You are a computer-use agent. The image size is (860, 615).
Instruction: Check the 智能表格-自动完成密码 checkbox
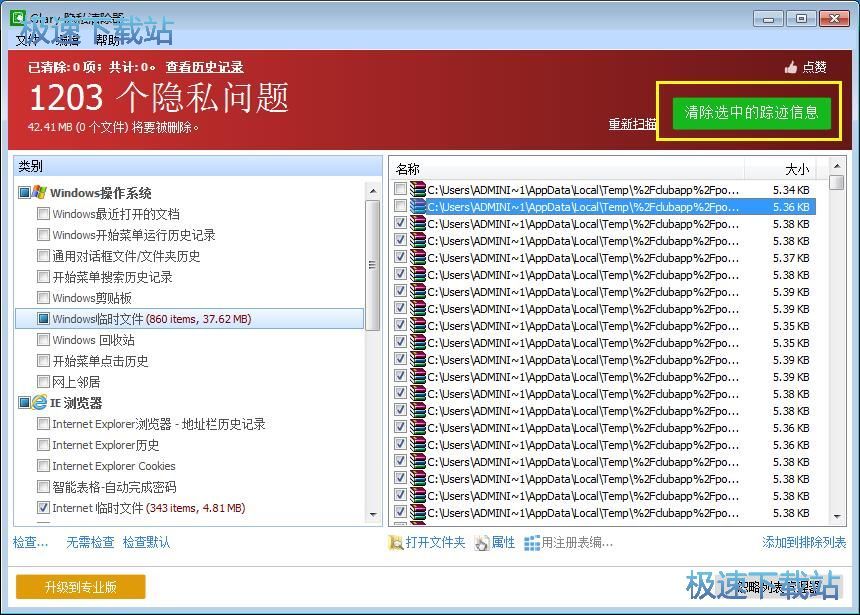43,487
